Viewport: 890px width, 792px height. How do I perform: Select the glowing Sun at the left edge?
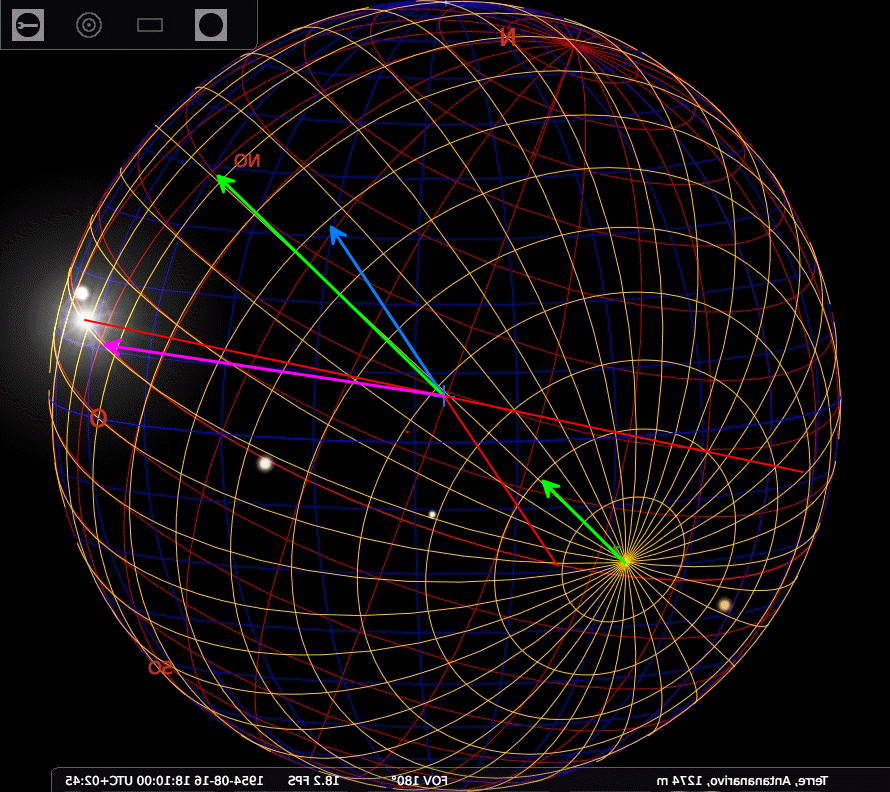[82, 321]
